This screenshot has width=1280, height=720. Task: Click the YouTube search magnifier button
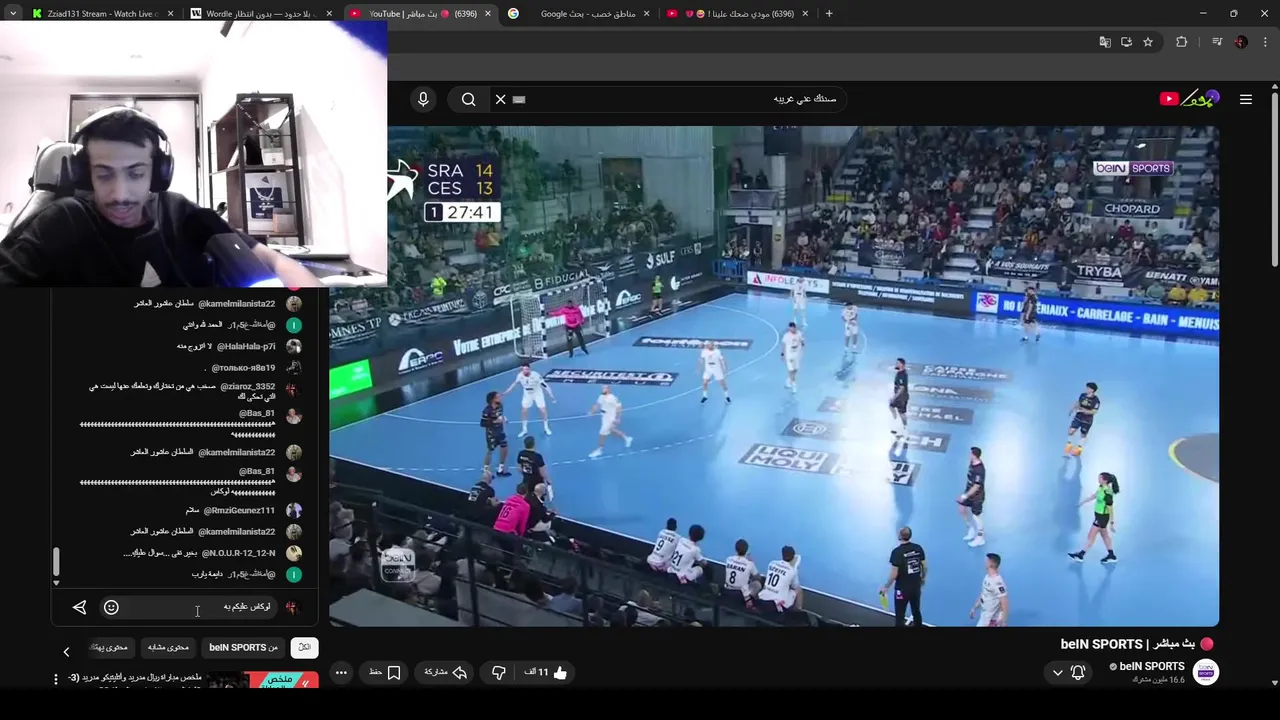point(468,99)
